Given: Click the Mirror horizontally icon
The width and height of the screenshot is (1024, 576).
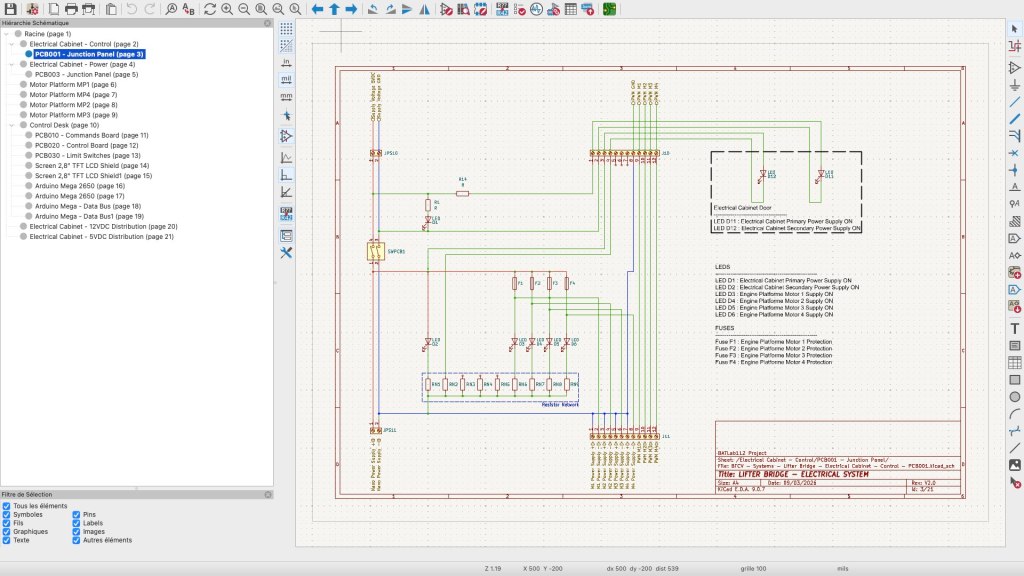Looking at the screenshot, I should [x=425, y=9].
